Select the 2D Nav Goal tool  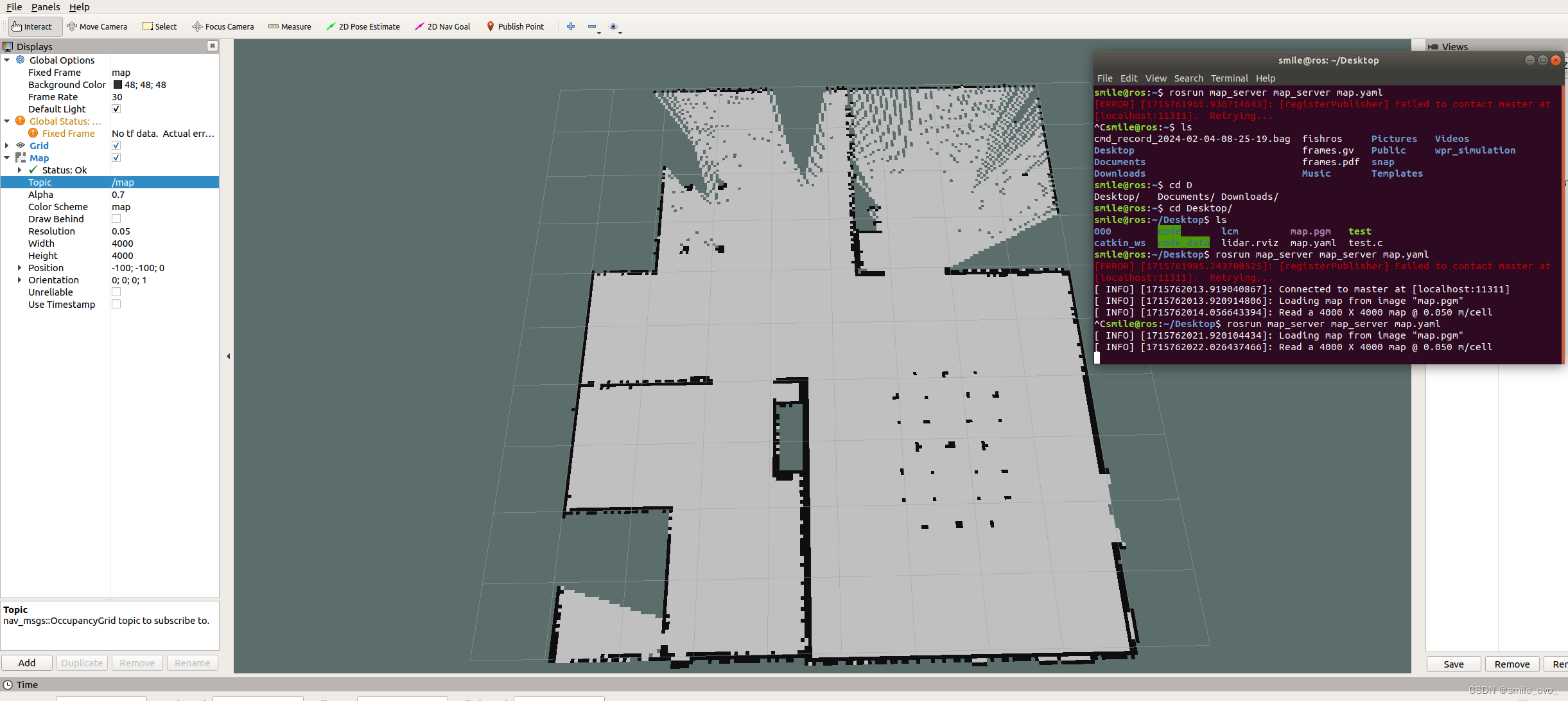(x=442, y=26)
